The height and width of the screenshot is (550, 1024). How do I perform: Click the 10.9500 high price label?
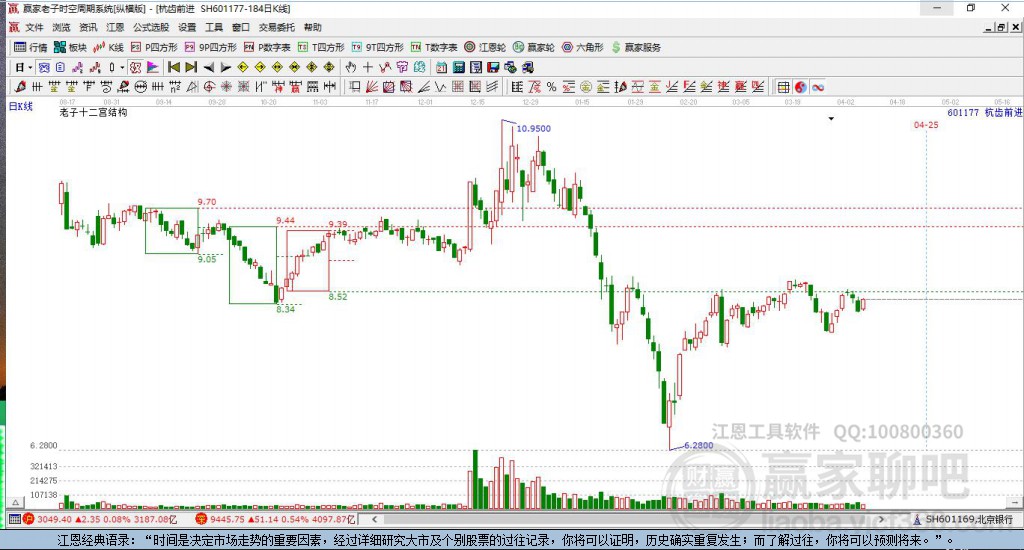pyautogui.click(x=534, y=129)
